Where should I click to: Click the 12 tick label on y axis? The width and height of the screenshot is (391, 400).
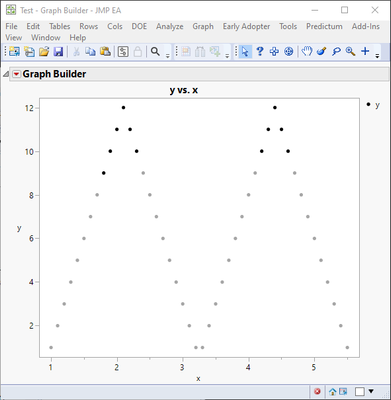point(29,108)
